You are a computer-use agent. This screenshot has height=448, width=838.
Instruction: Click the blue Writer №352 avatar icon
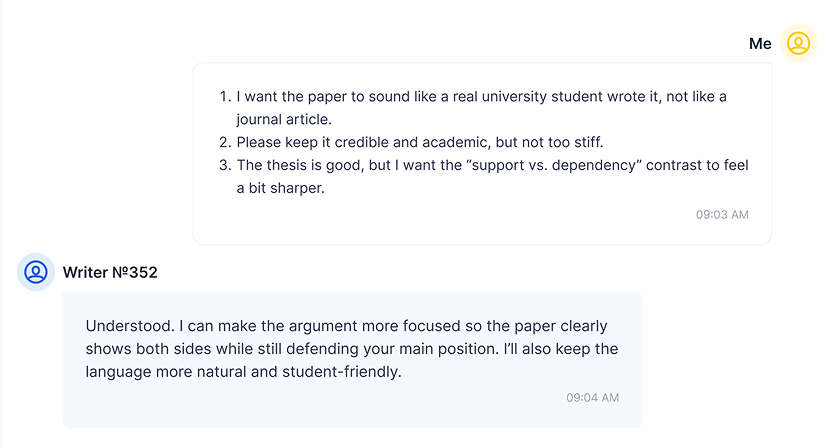point(36,272)
